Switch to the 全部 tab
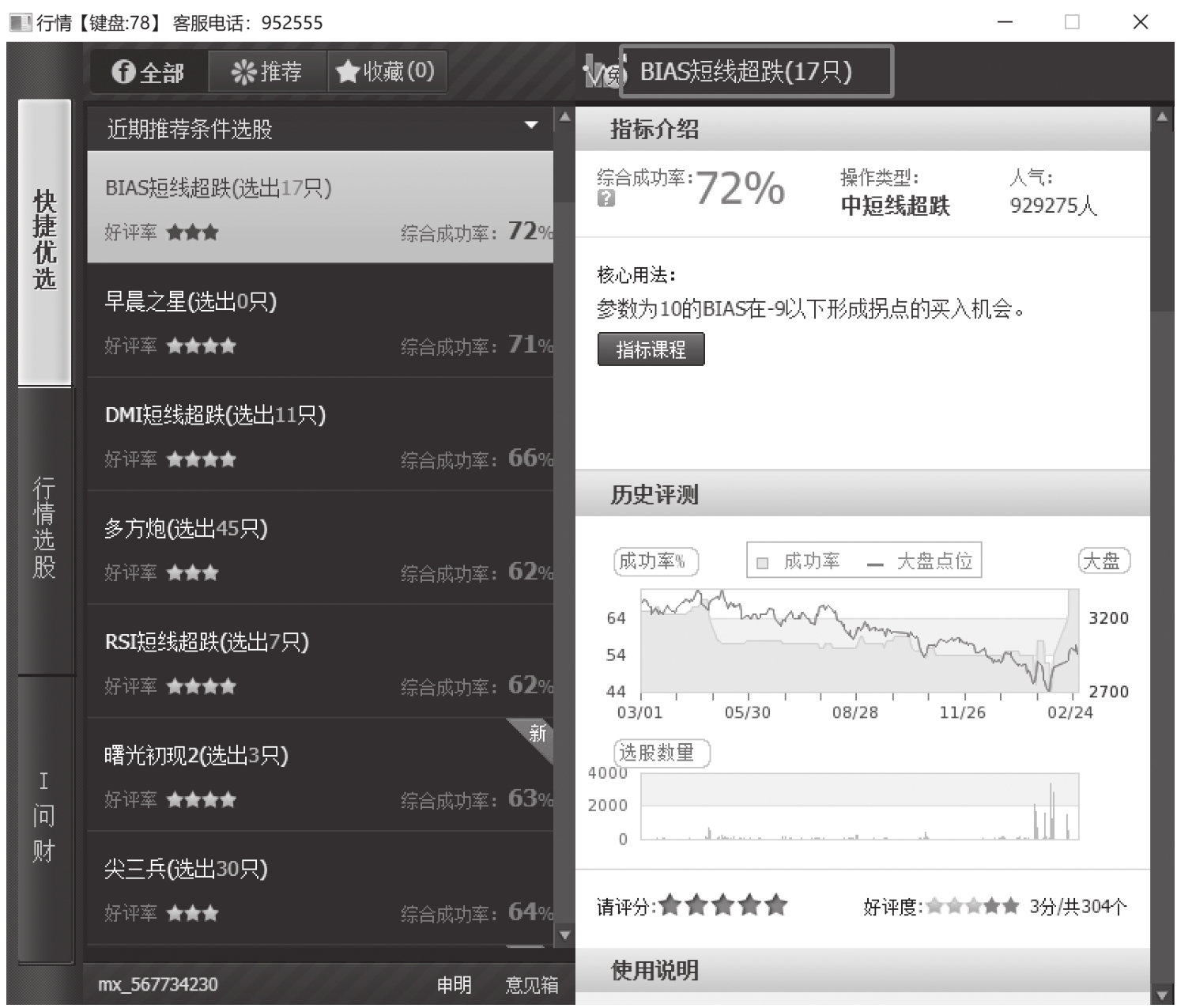 click(149, 72)
